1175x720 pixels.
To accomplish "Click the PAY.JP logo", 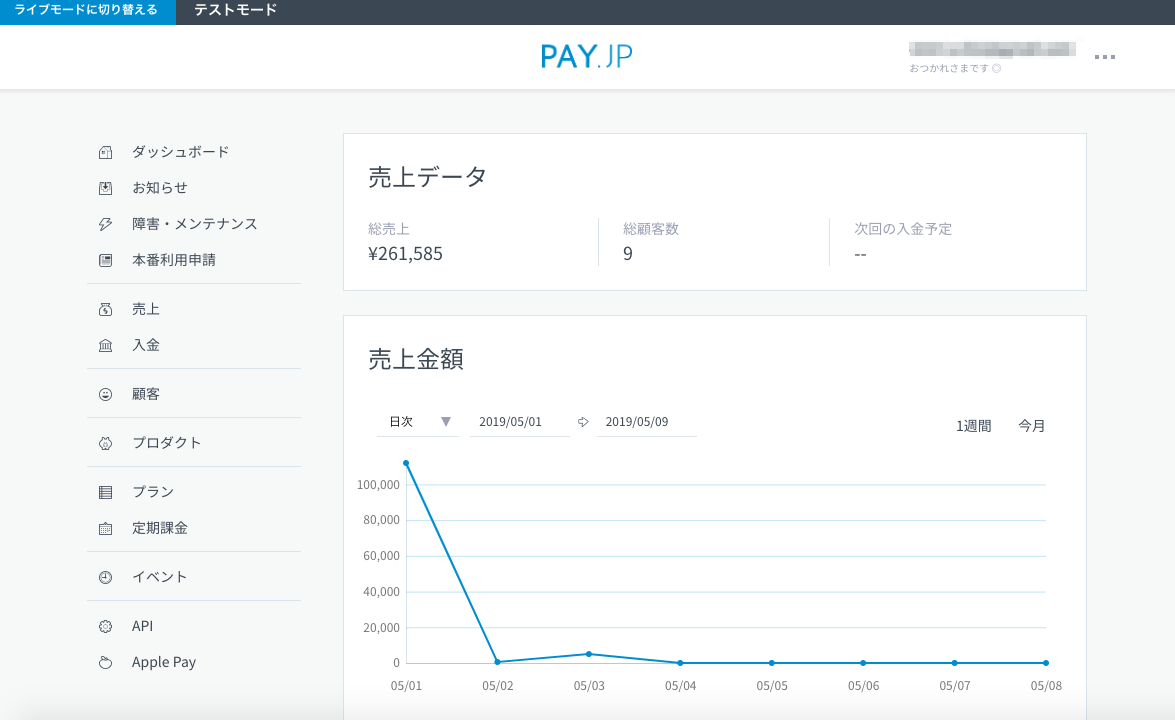I will (x=587, y=56).
